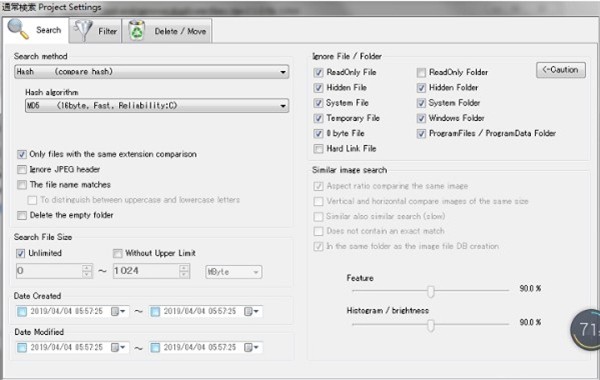Enable Hard Link File checkbox

318,149
